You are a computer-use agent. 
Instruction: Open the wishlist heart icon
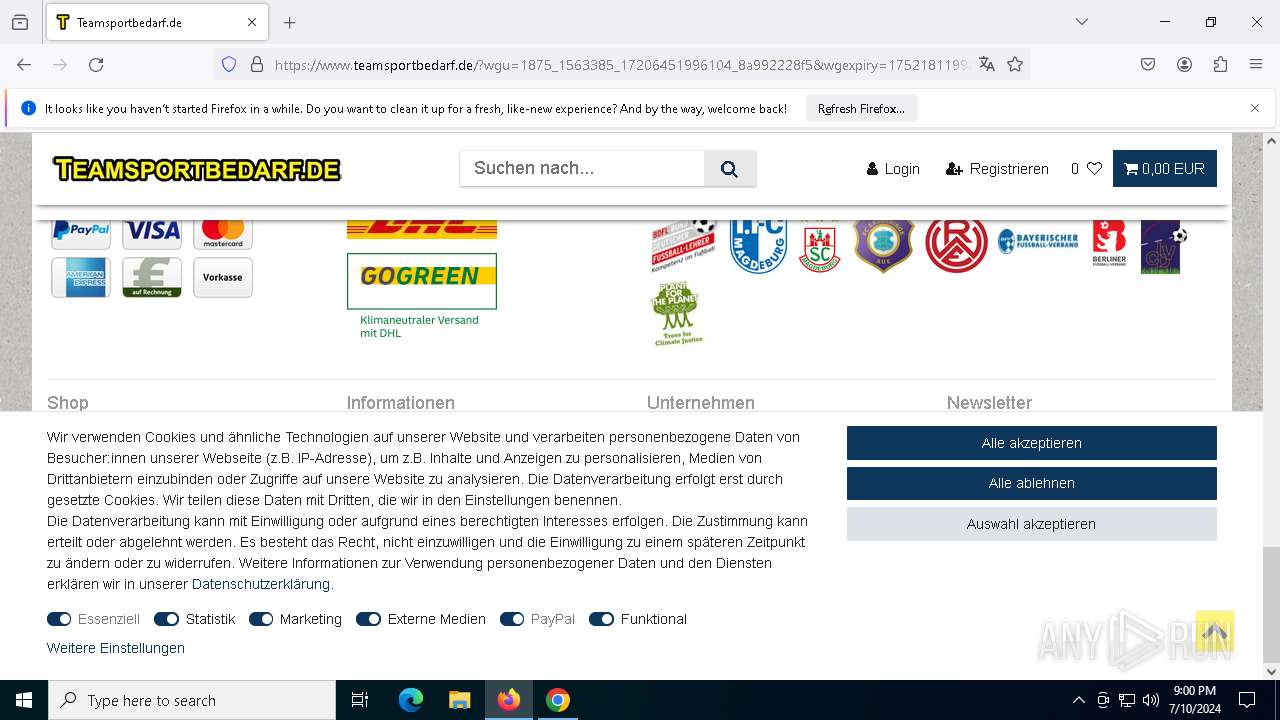(1094, 169)
